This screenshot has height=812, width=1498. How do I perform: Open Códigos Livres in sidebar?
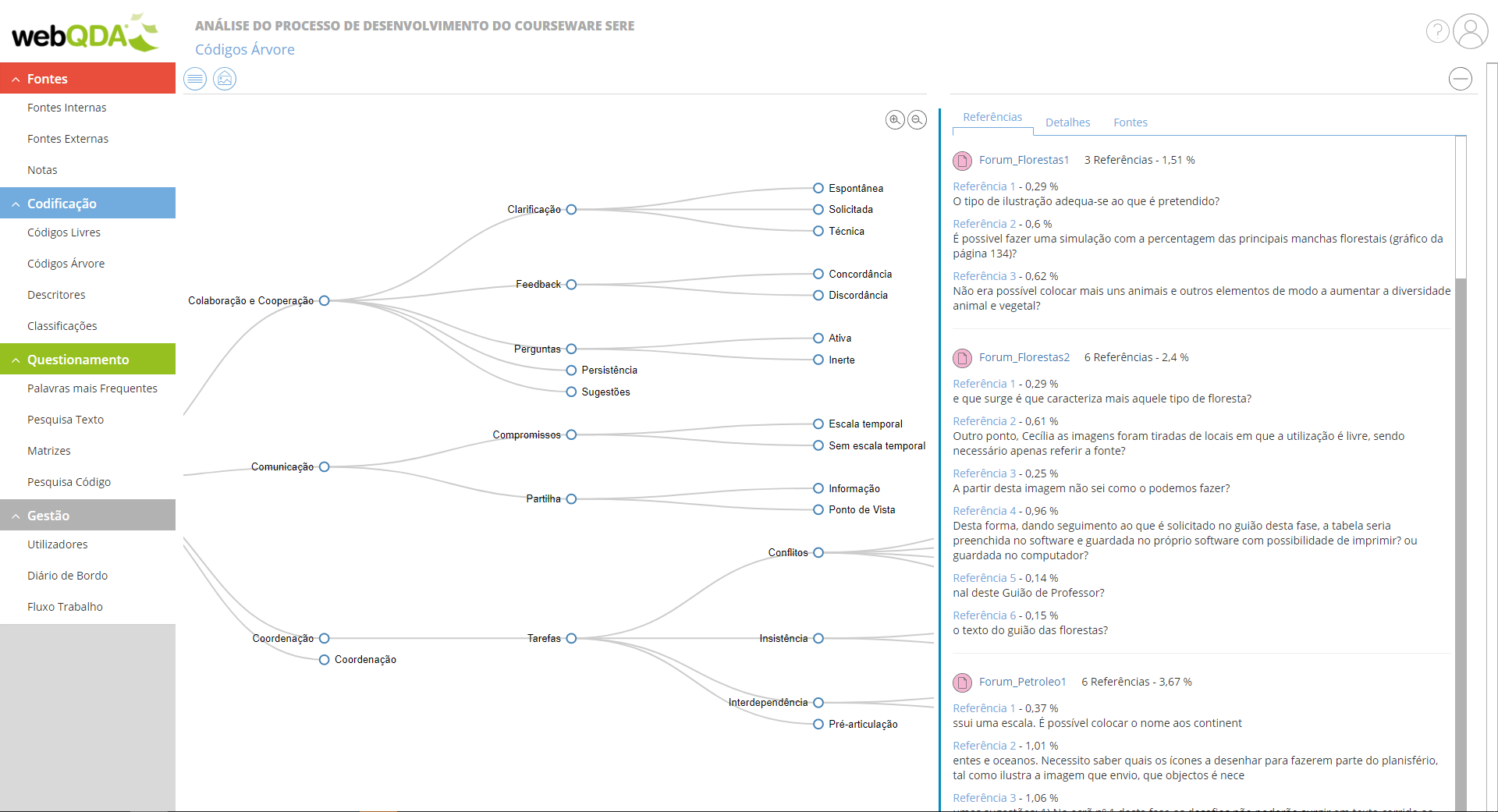pyautogui.click(x=64, y=232)
